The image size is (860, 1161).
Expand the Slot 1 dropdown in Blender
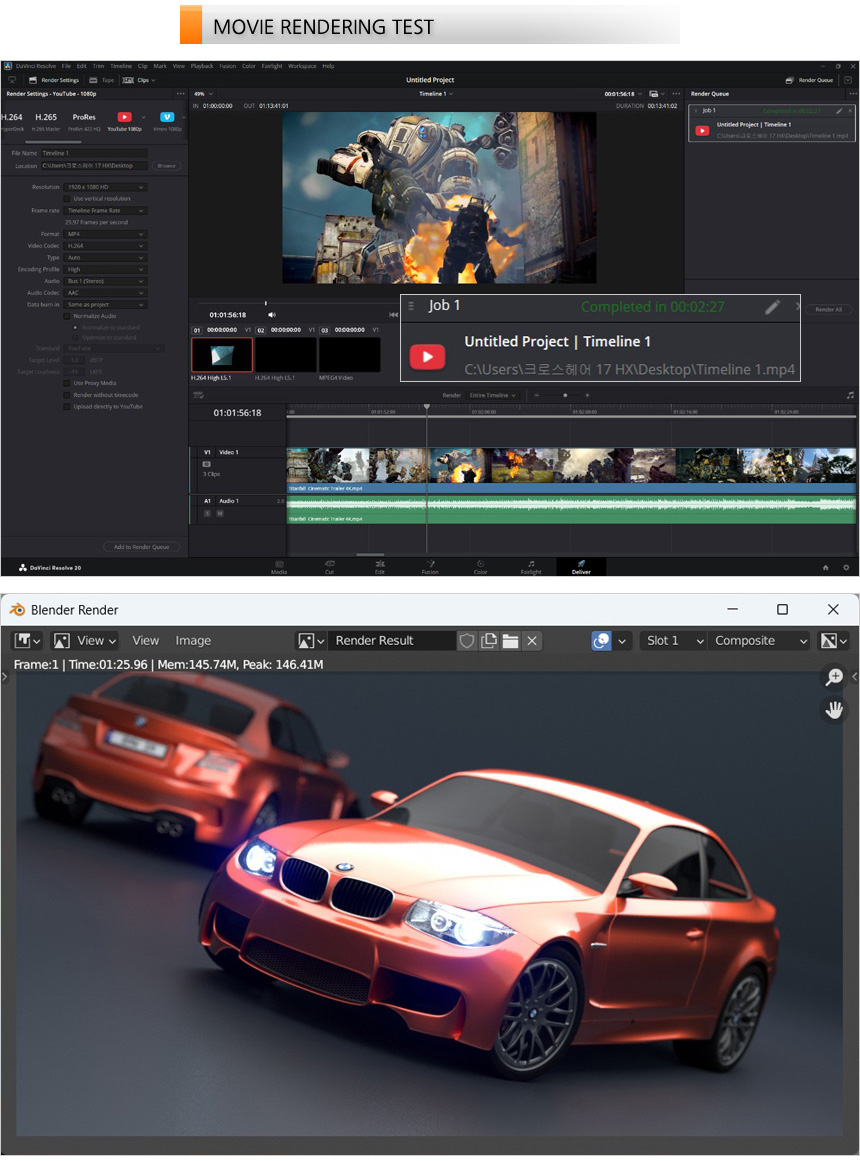(672, 641)
